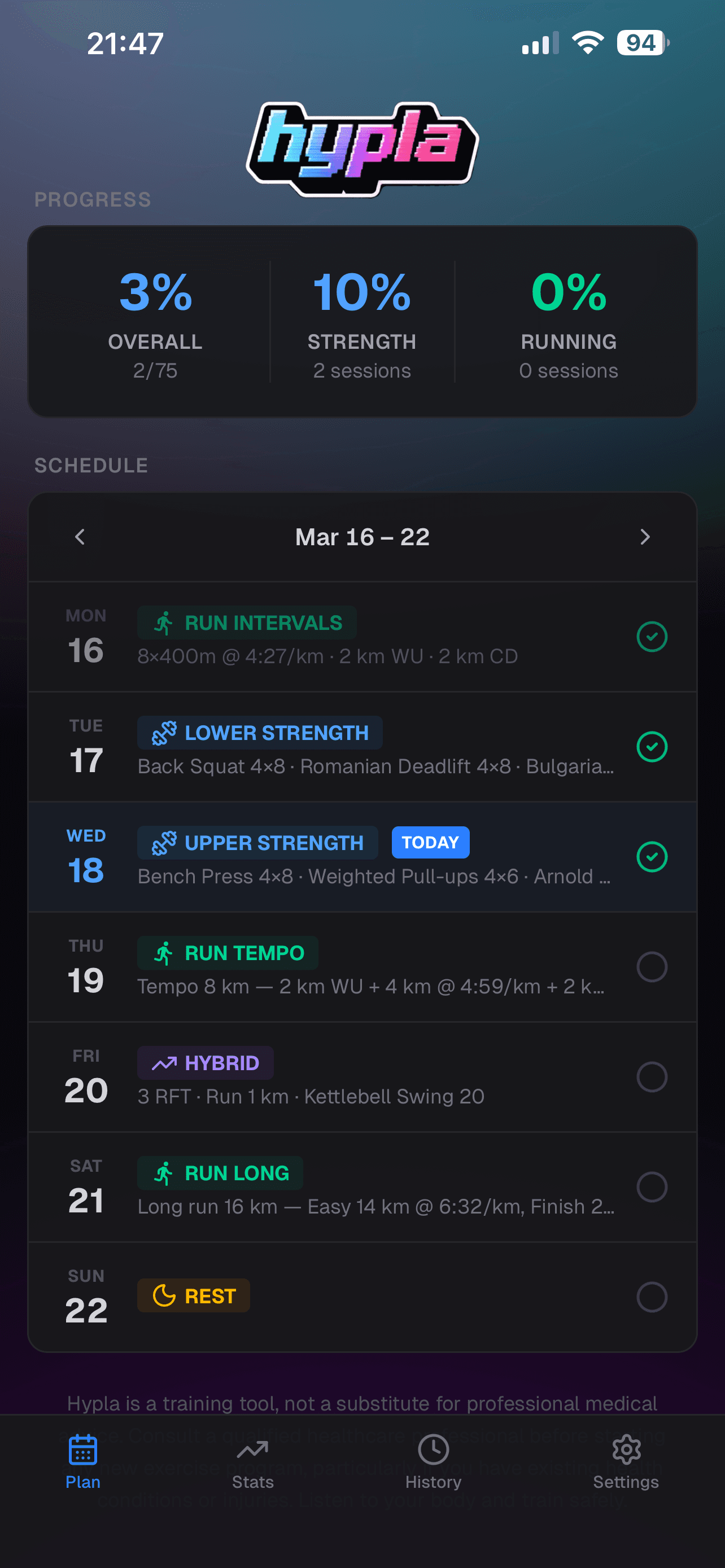This screenshot has width=725, height=1568.
Task: Mark Saturday's Run Long as complete
Action: tap(652, 1188)
